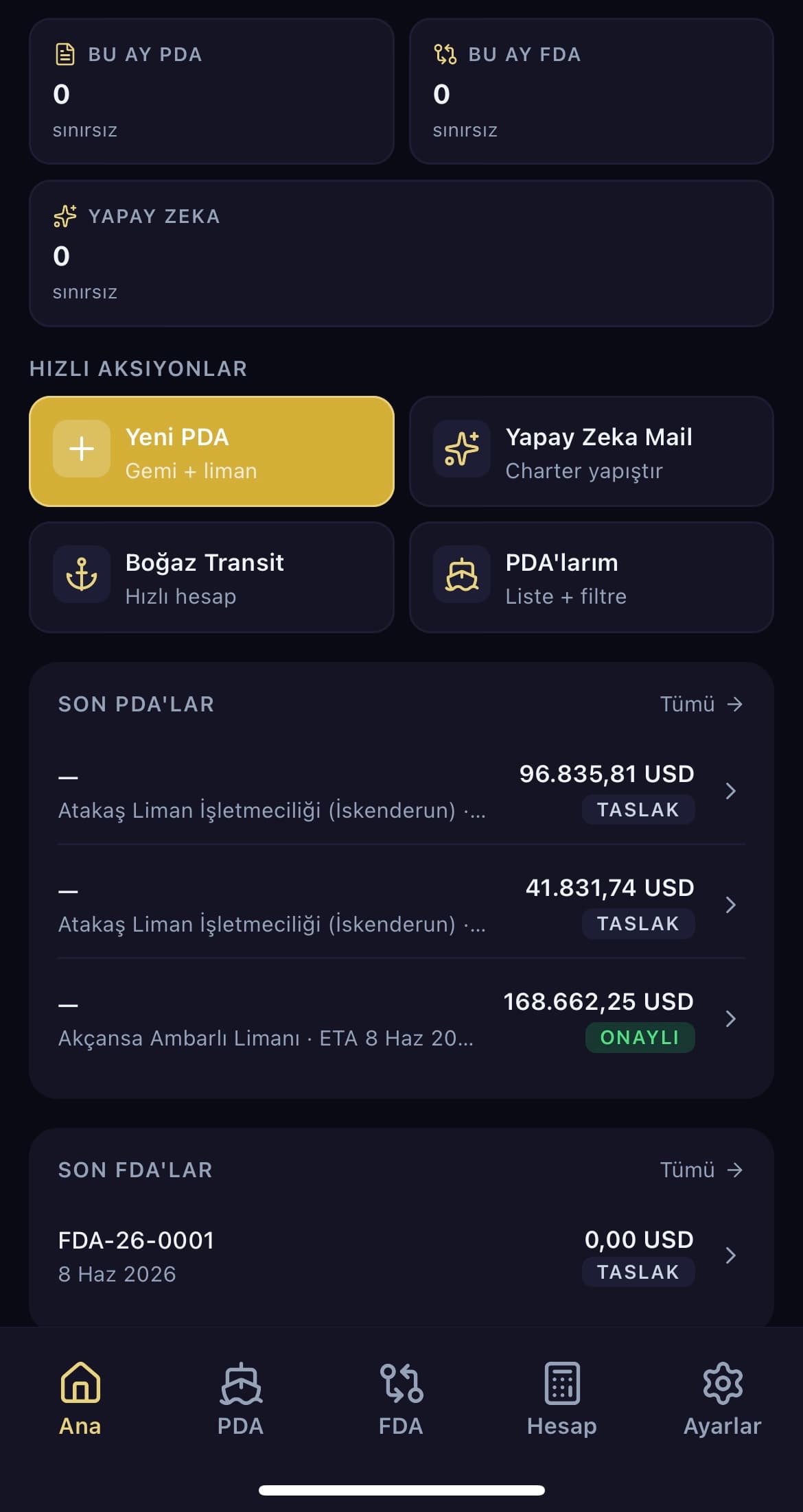Tap the plus icon in Yeni PDA
The width and height of the screenshot is (803, 1512).
click(x=82, y=449)
